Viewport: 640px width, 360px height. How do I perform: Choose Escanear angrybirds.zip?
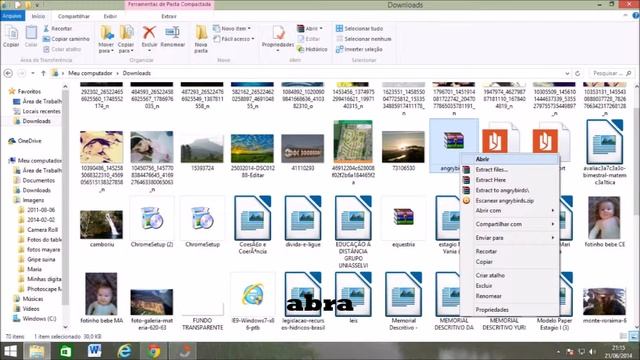point(510,201)
